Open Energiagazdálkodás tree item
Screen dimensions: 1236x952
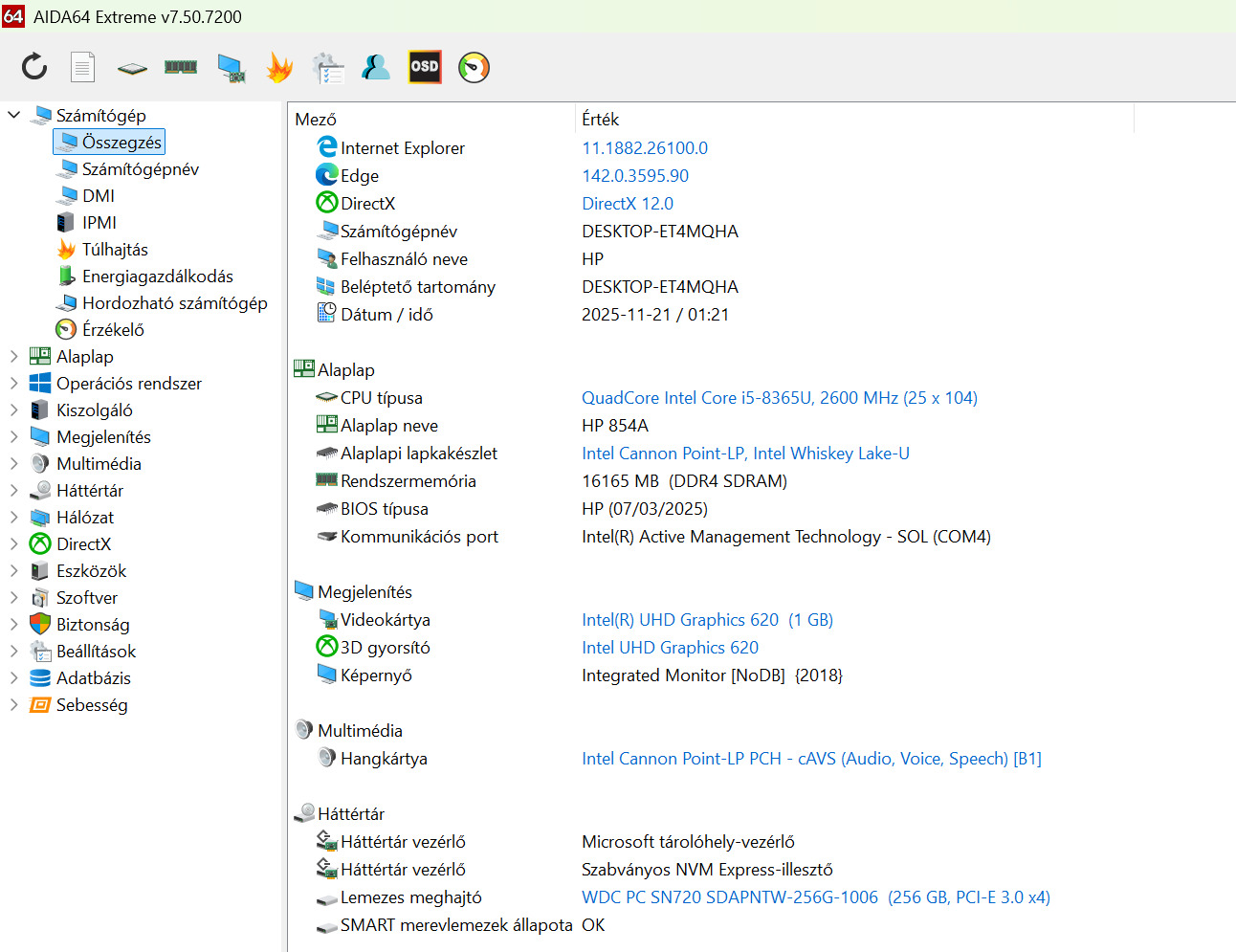(158, 276)
